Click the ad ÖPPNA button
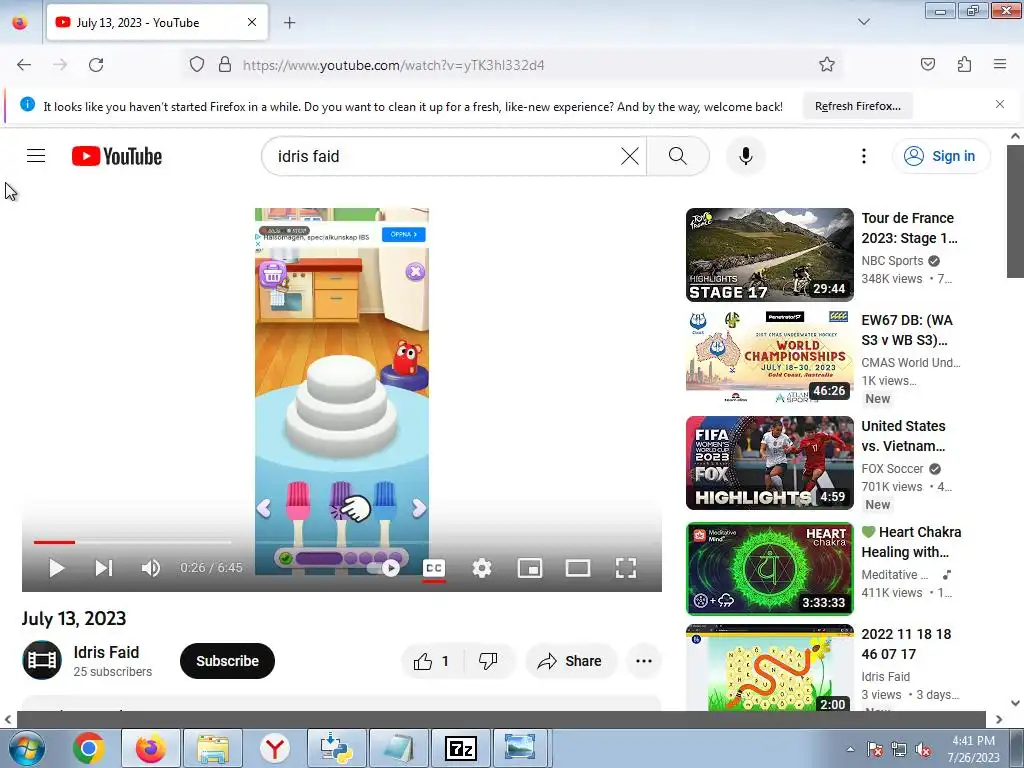 (404, 234)
